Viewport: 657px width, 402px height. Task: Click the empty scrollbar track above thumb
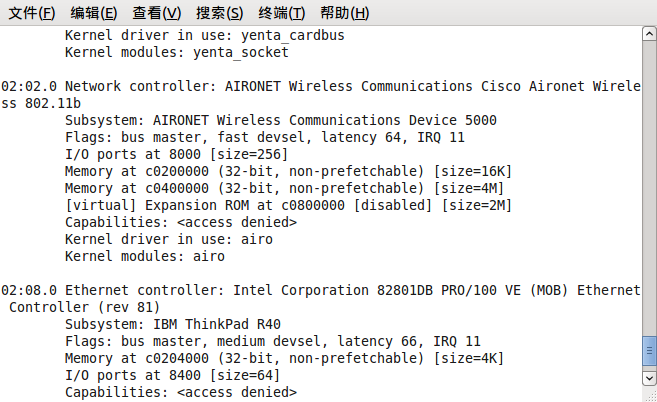click(649, 188)
